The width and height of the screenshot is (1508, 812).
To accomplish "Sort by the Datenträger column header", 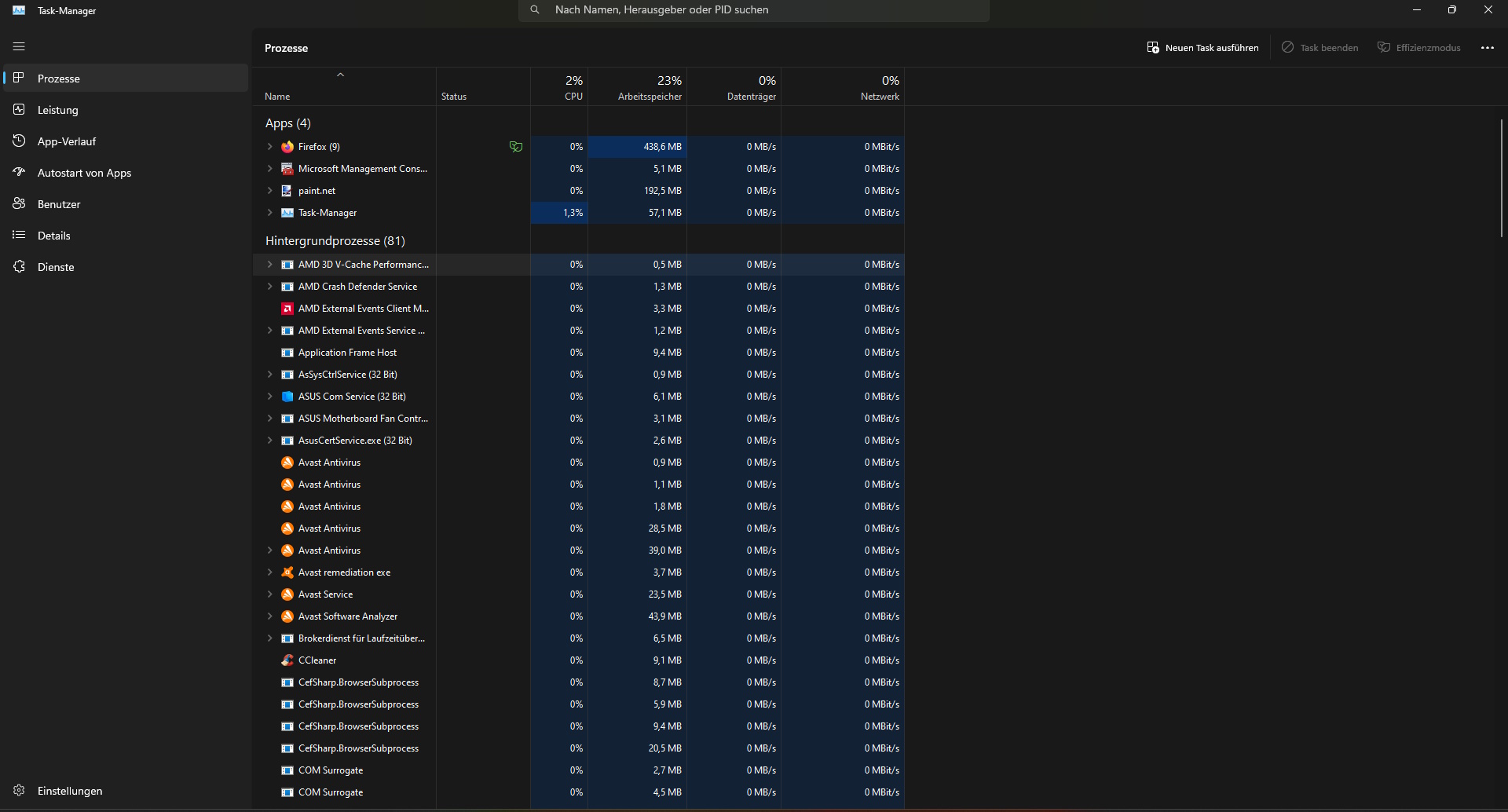I will pos(734,86).
